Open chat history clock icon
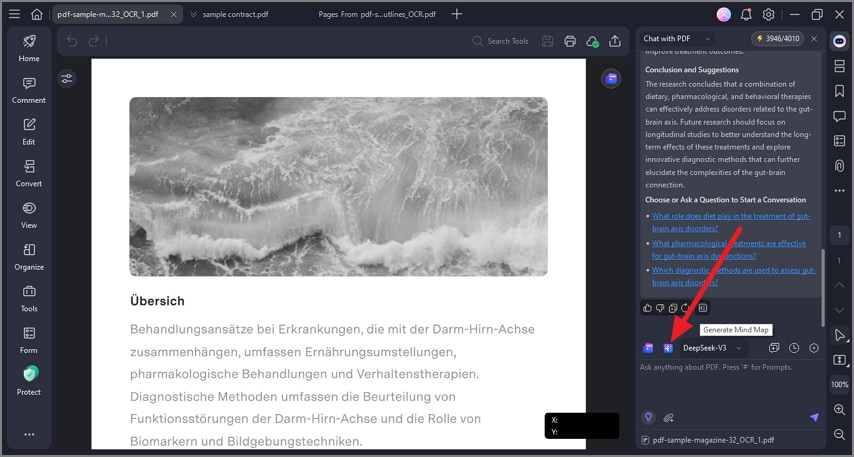The height and width of the screenshot is (457, 854). coord(794,348)
